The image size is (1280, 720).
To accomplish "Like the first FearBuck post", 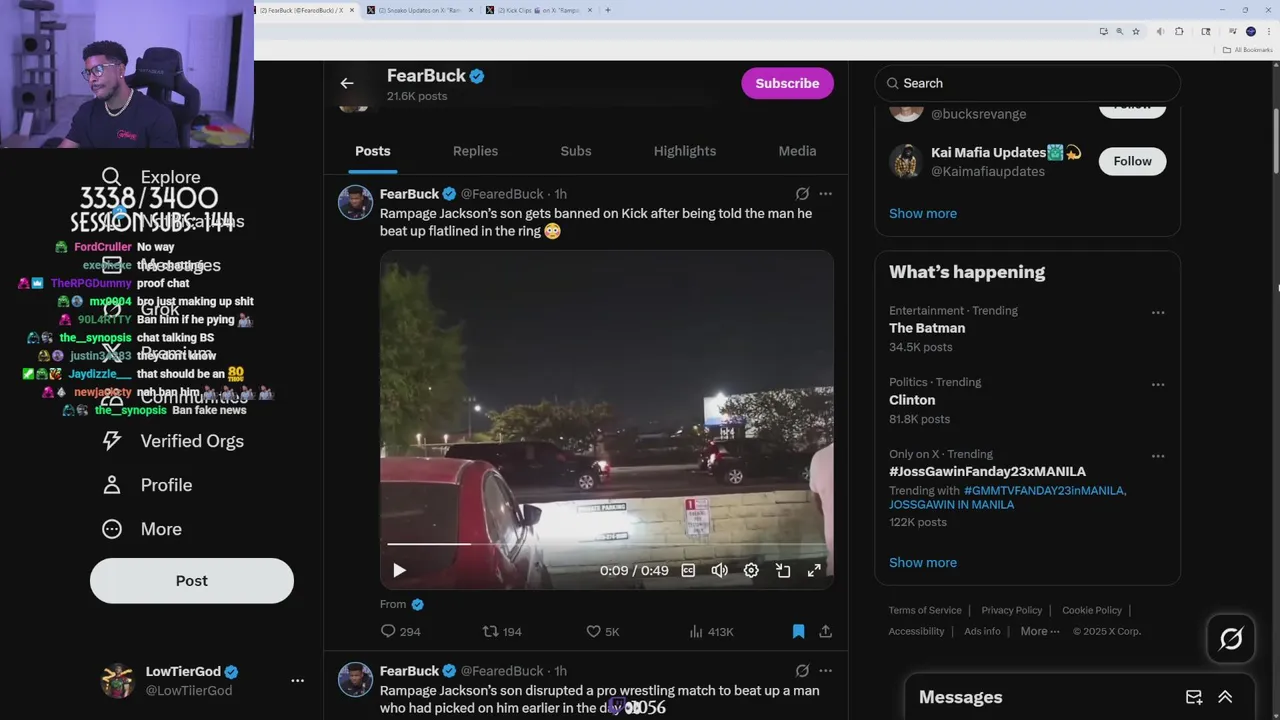I will coord(603,631).
